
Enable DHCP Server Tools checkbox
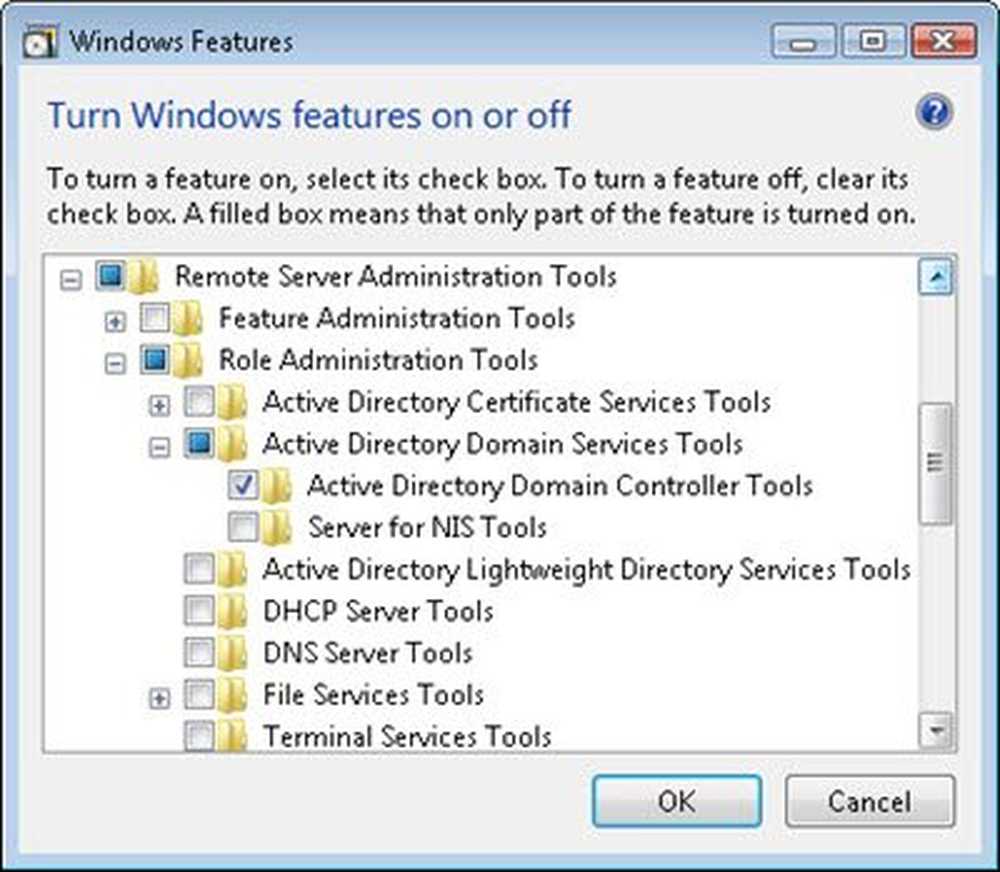coord(198,610)
